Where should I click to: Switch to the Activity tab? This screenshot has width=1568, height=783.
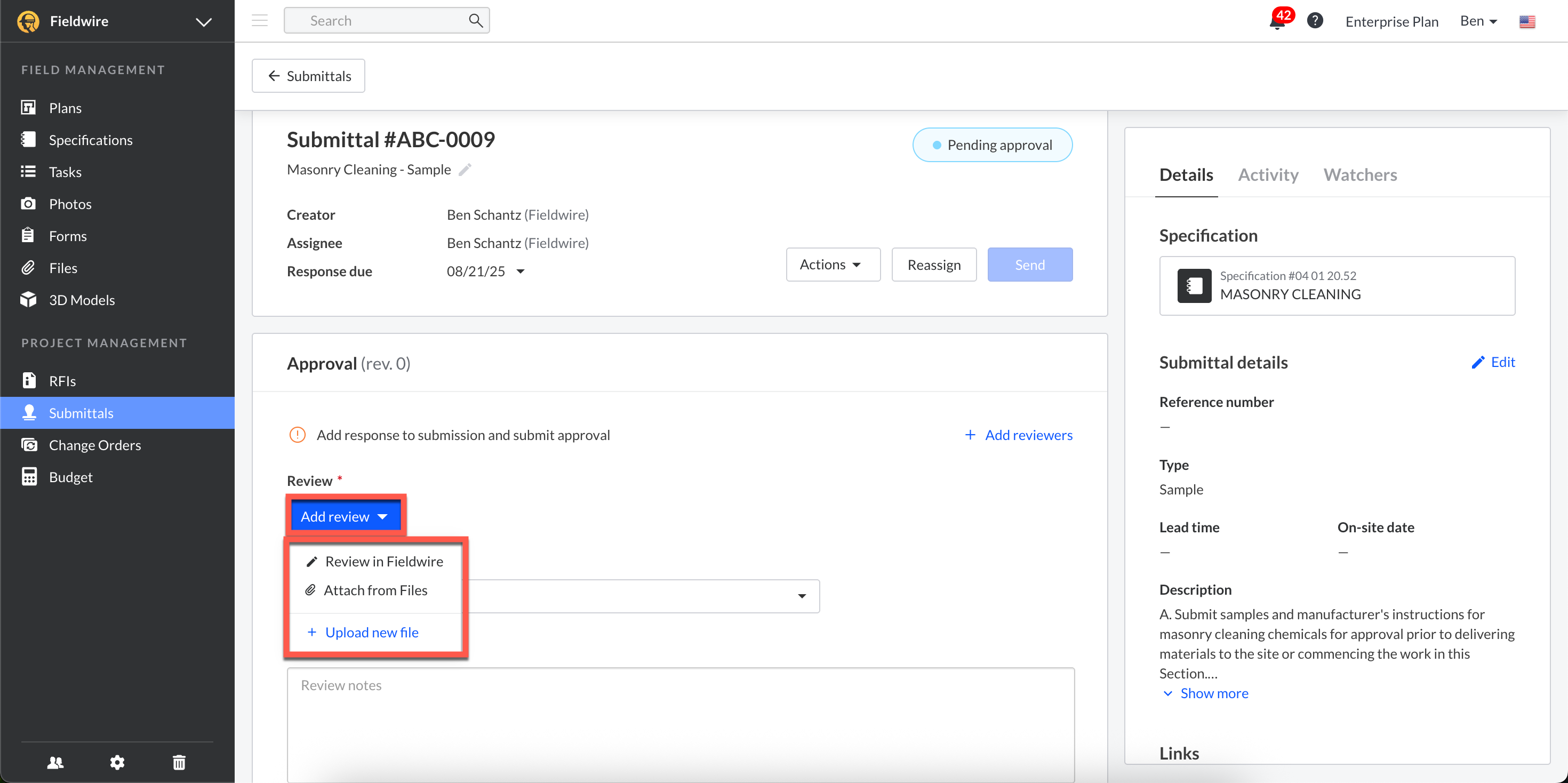tap(1268, 175)
